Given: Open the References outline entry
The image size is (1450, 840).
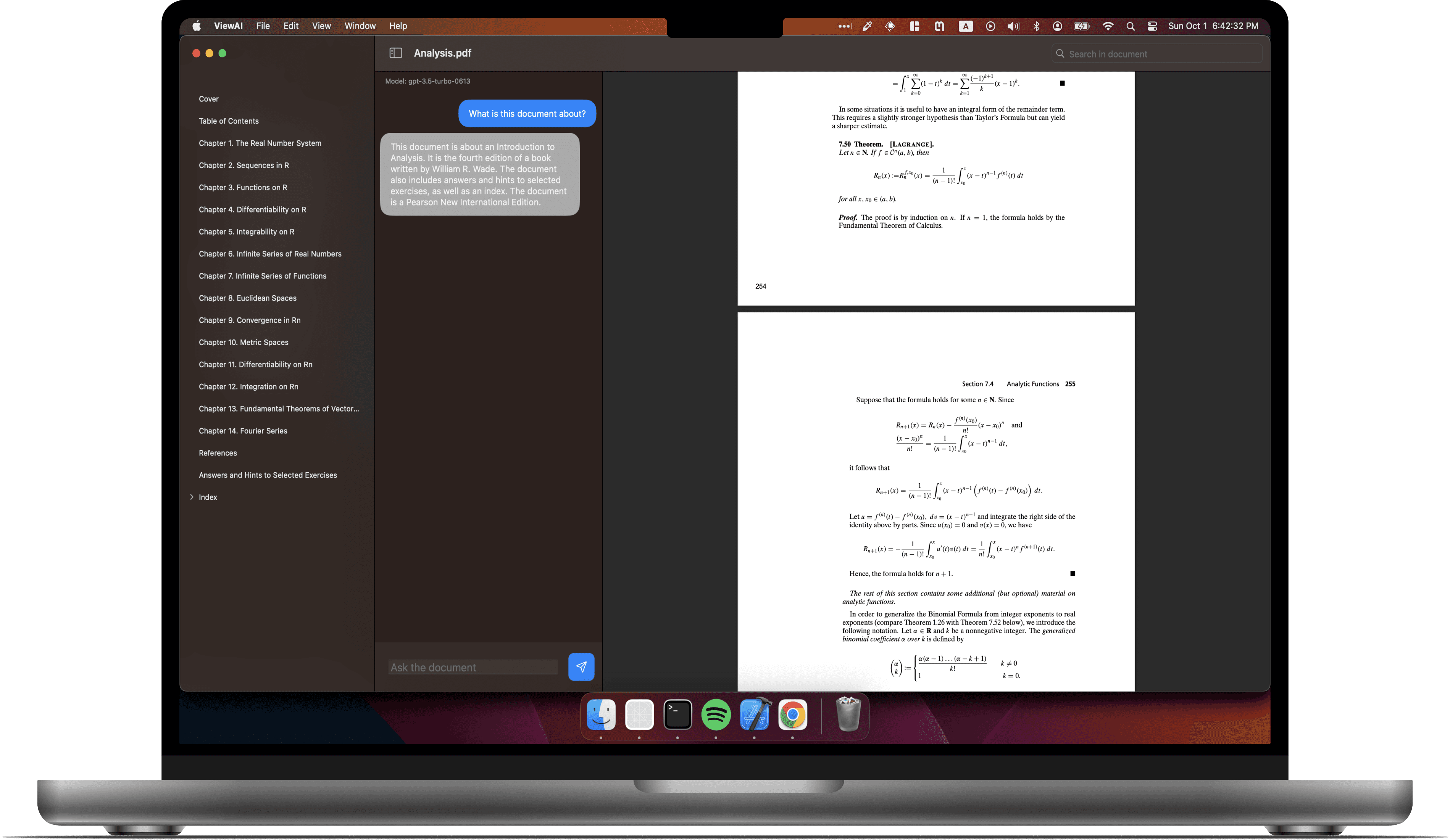Looking at the screenshot, I should click(218, 453).
